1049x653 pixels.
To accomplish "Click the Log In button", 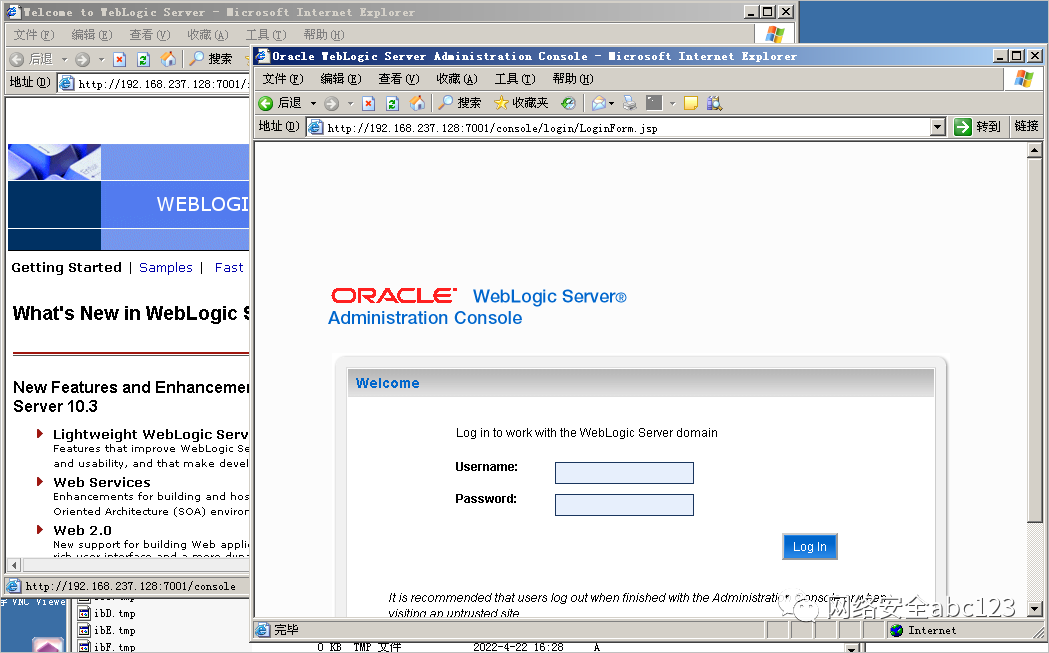I will click(809, 547).
